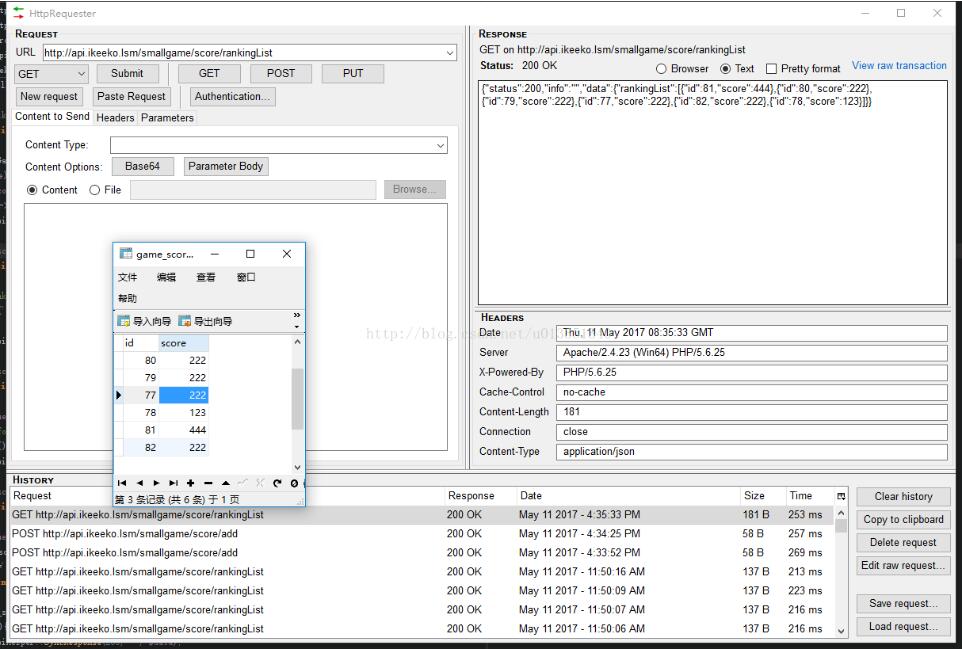Go to next record arrow
Viewport: 962px width, 650px height.
pyautogui.click(x=156, y=483)
